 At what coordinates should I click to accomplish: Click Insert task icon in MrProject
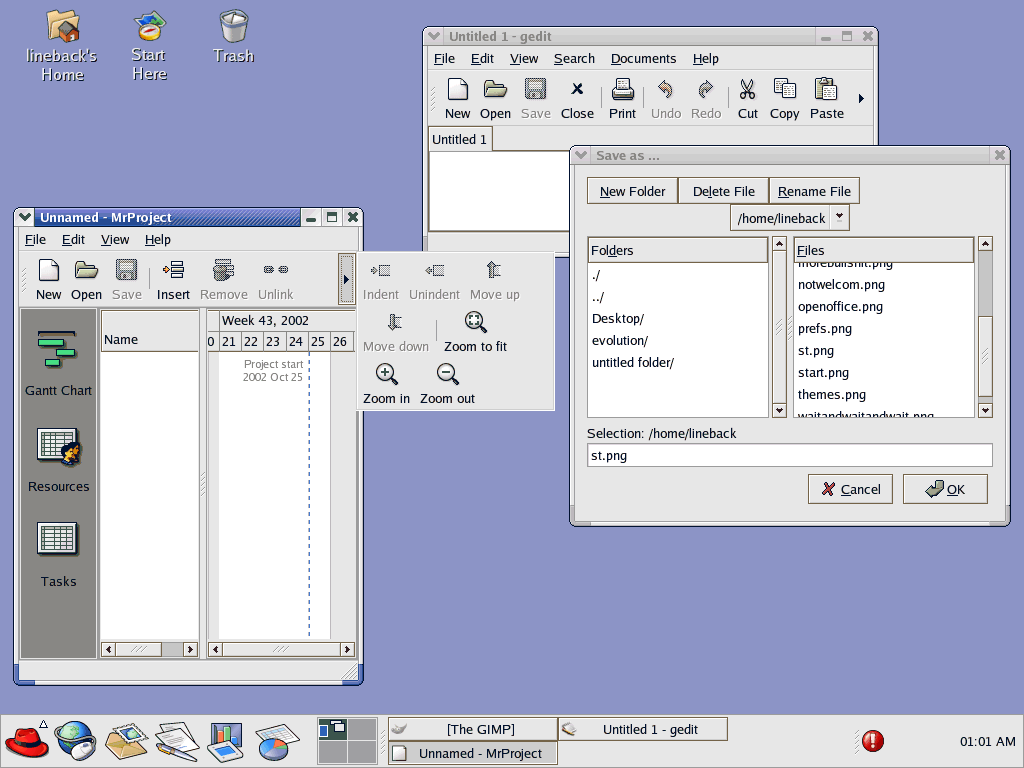[x=173, y=270]
